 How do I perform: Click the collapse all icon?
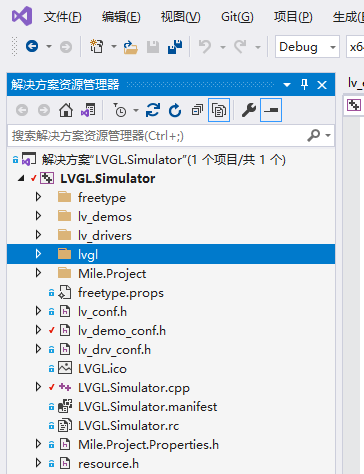(197, 110)
